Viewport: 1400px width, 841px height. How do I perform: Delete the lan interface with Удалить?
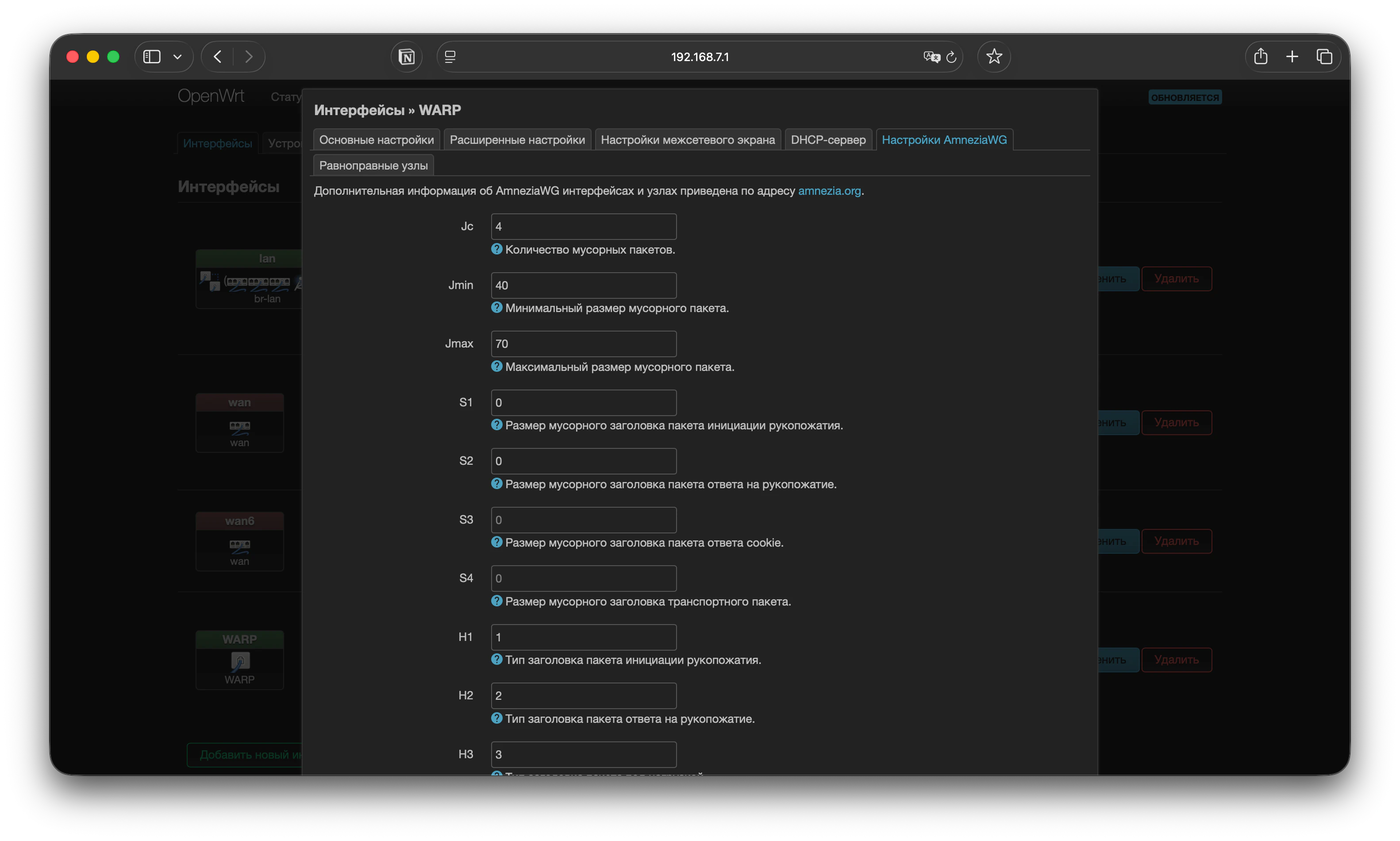click(x=1176, y=279)
